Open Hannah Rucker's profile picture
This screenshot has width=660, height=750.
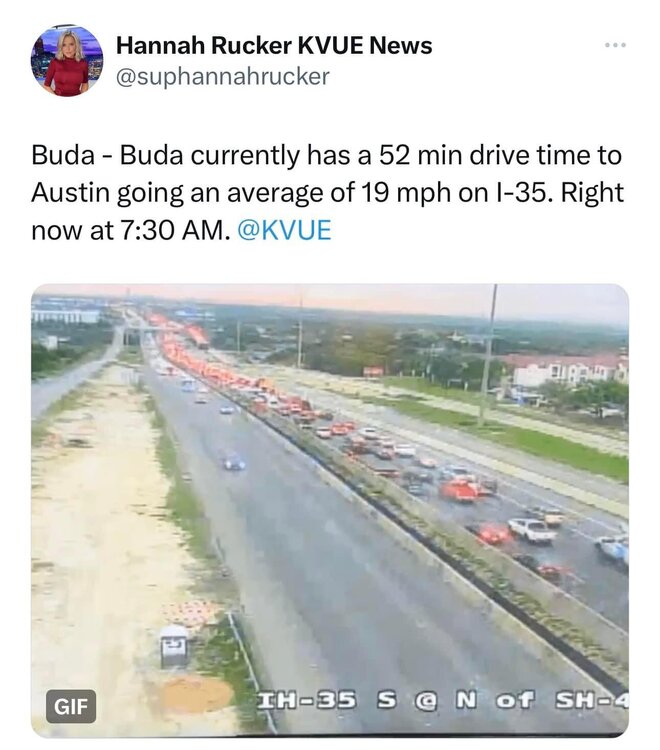(66, 60)
